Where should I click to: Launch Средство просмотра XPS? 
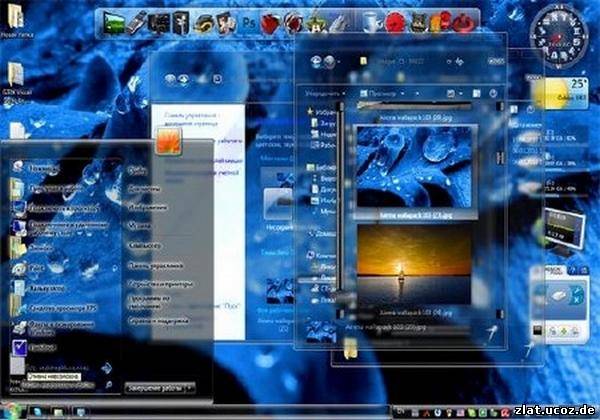54,308
